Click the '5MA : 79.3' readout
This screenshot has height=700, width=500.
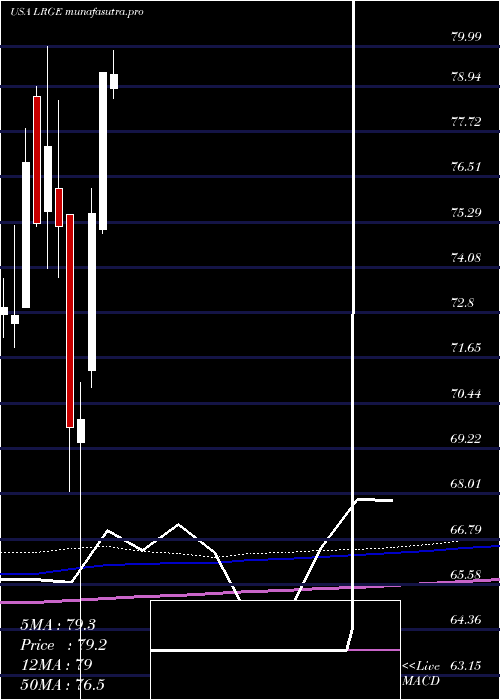tap(58, 625)
